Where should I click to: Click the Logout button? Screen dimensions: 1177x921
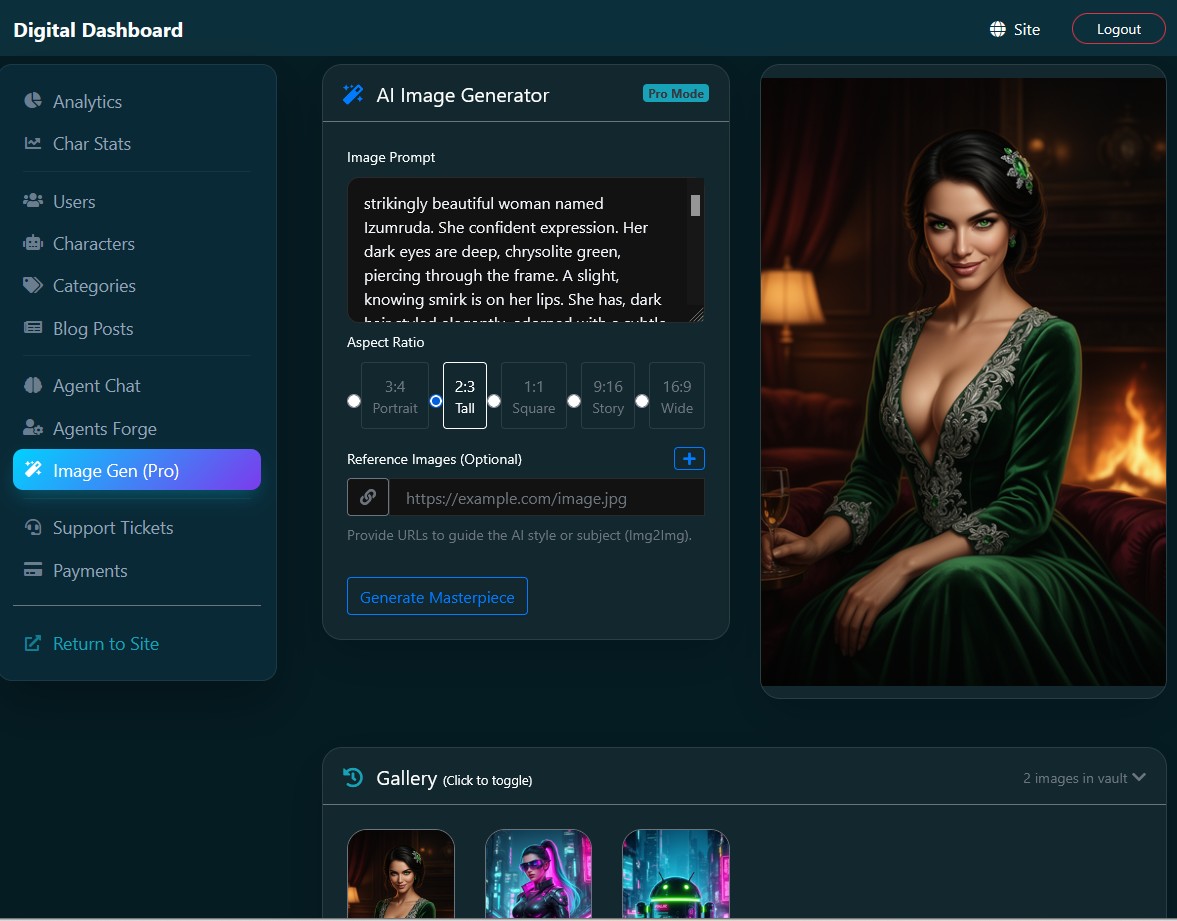pos(1118,29)
